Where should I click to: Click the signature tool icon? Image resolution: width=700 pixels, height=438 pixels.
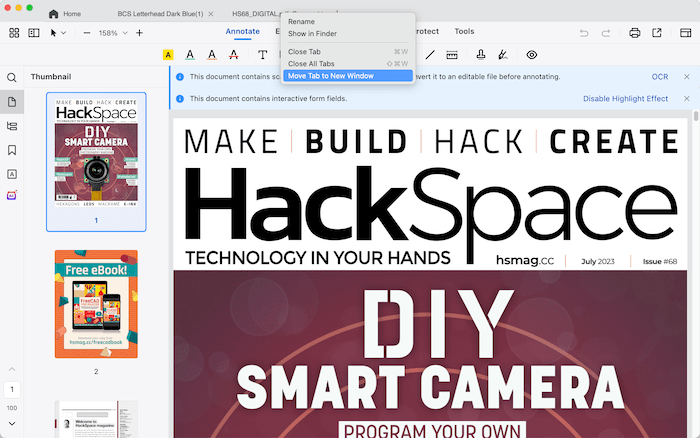[x=503, y=55]
